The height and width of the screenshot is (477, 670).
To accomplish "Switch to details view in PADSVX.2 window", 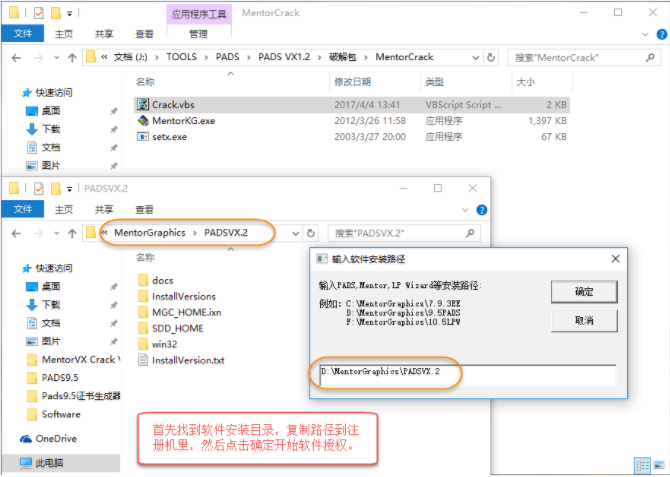I will (642, 466).
